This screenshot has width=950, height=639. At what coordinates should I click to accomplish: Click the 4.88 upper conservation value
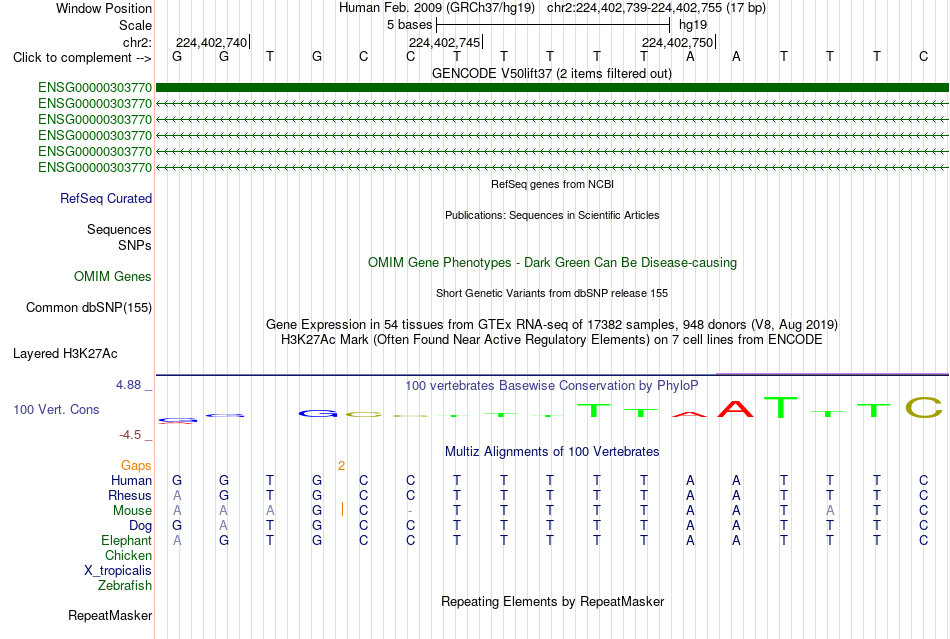tap(128, 385)
